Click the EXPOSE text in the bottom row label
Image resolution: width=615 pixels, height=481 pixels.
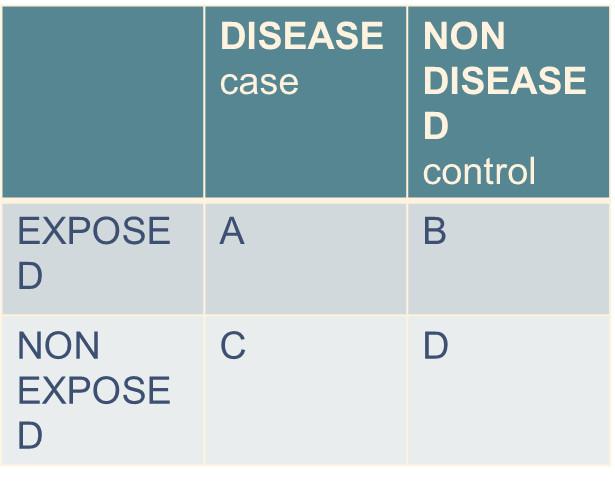click(94, 391)
